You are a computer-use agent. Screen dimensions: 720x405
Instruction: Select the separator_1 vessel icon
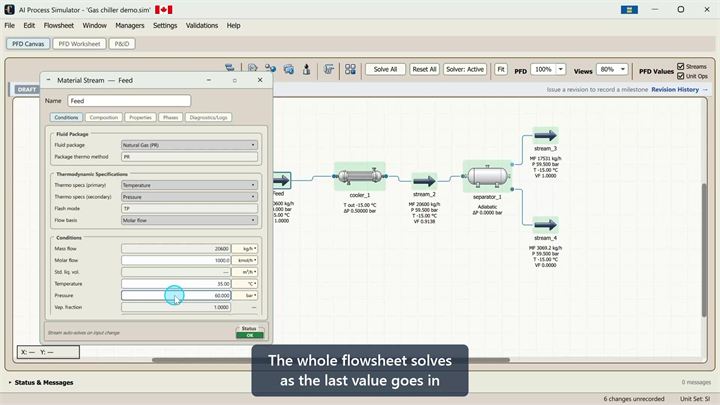click(487, 176)
